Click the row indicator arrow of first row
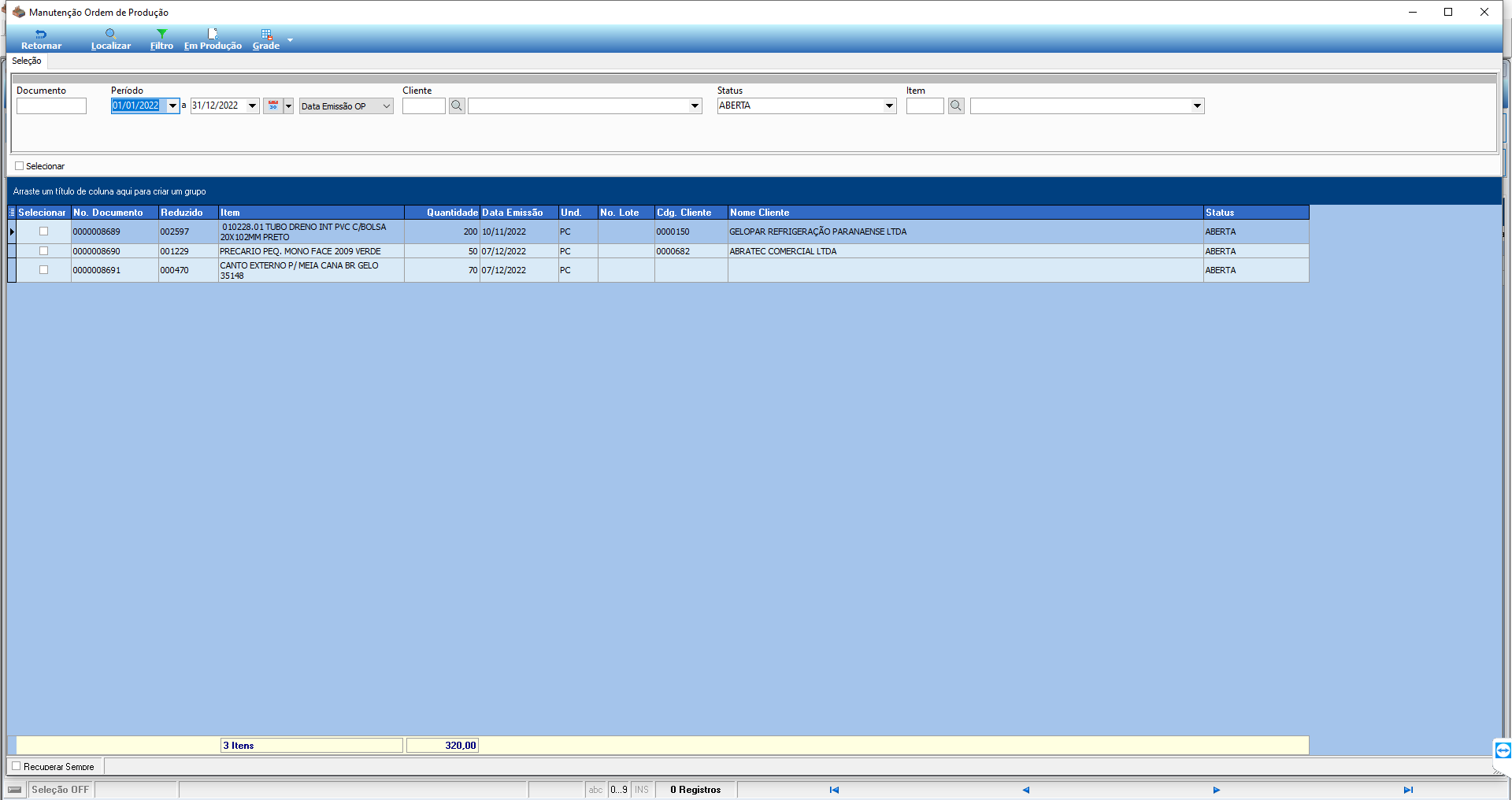 coord(12,231)
